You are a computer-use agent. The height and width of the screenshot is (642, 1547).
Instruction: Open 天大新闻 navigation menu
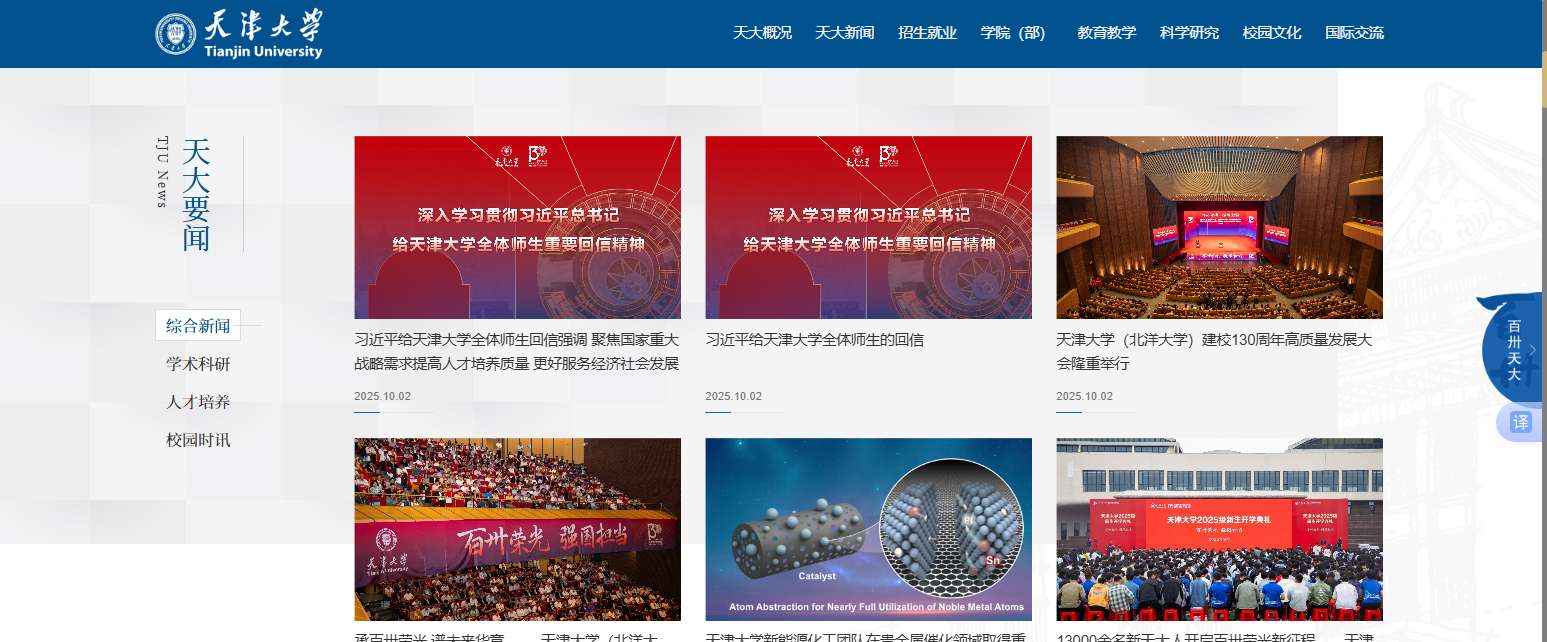(x=844, y=32)
